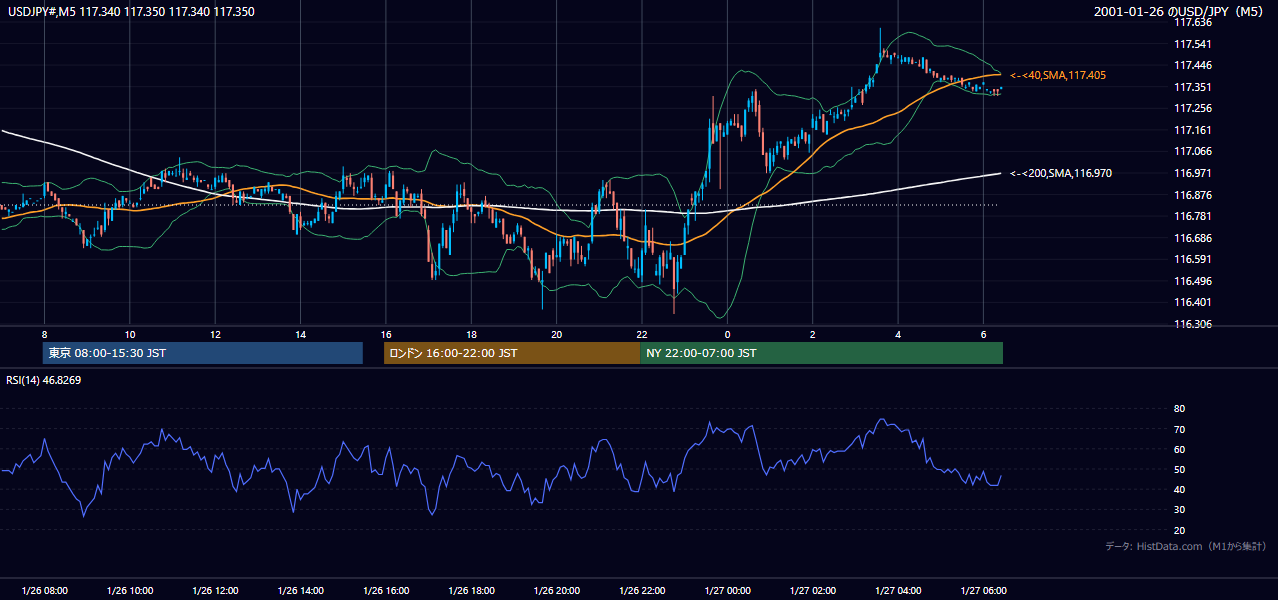Click bottom axis label 1/26 16:00
The height and width of the screenshot is (600, 1278).
click(x=386, y=591)
